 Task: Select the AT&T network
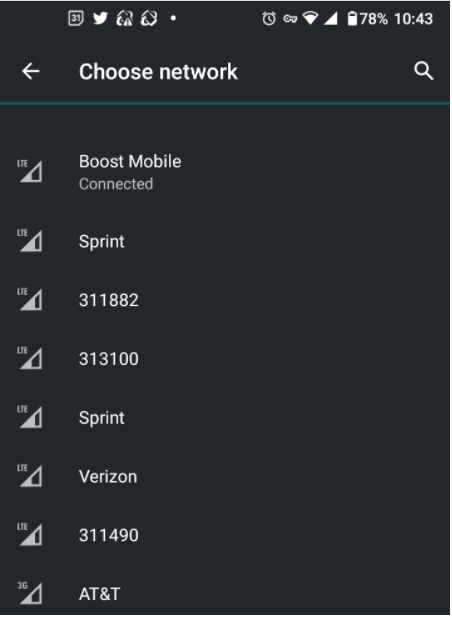pos(226,591)
